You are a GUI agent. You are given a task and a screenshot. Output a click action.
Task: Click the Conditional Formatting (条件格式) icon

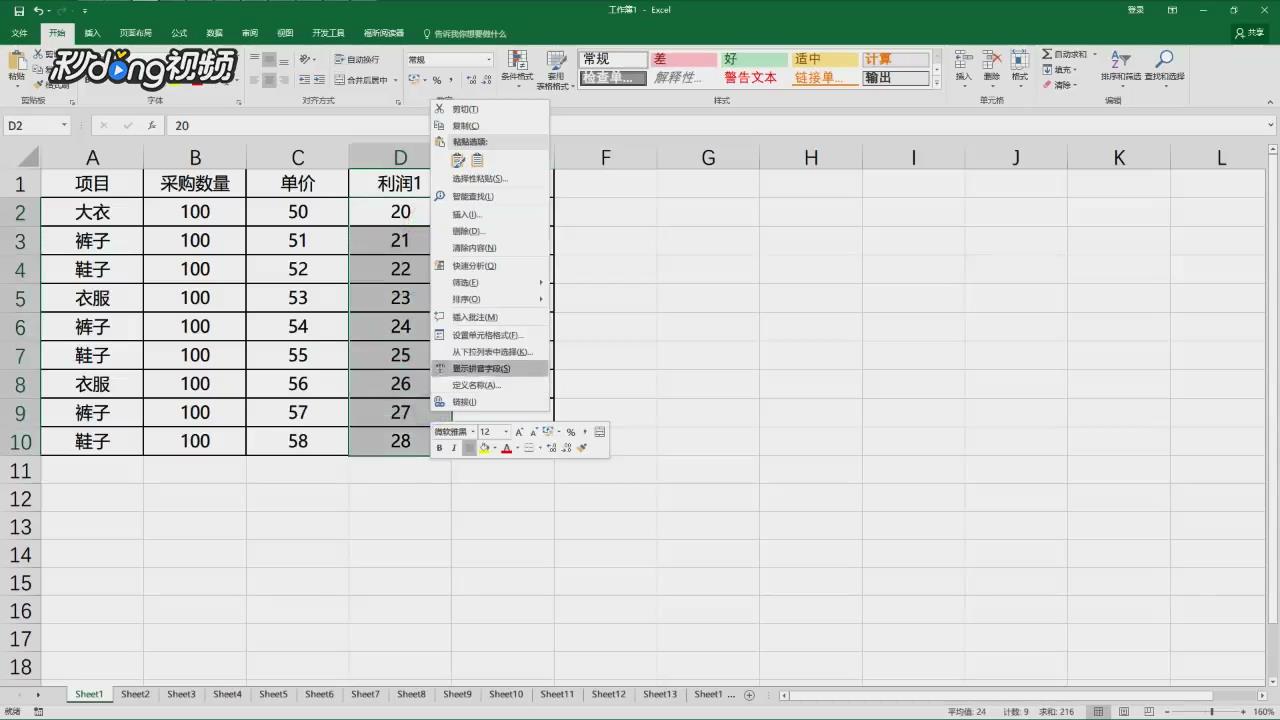pyautogui.click(x=517, y=60)
